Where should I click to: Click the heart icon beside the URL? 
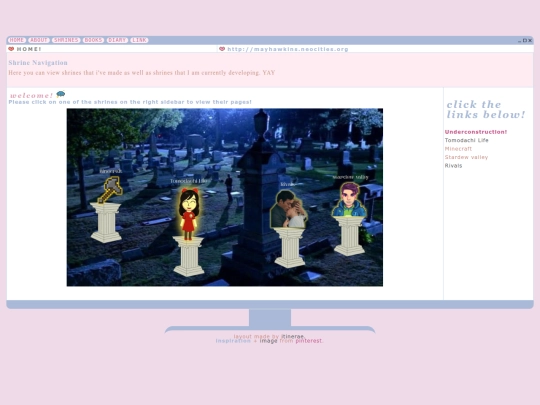(222, 49)
